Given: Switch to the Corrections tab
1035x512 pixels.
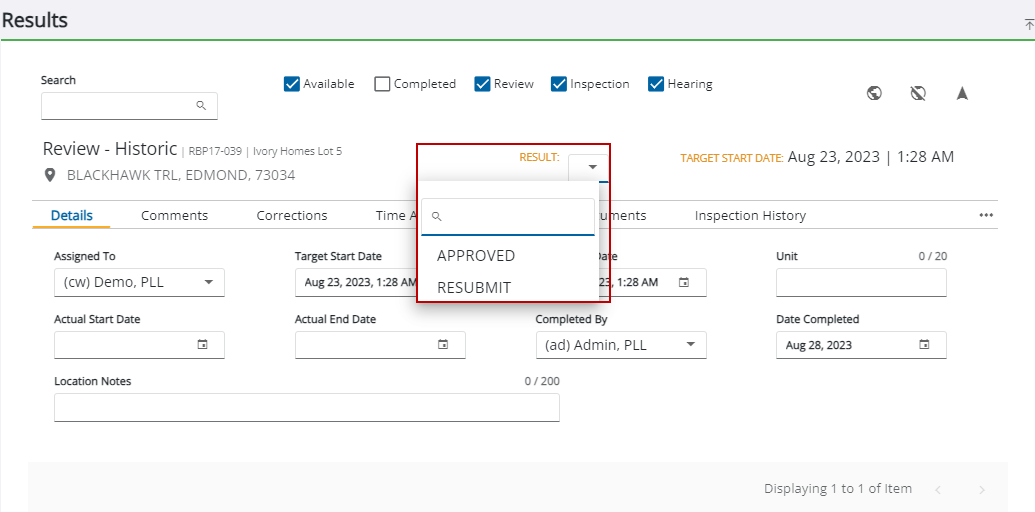Looking at the screenshot, I should pos(292,215).
